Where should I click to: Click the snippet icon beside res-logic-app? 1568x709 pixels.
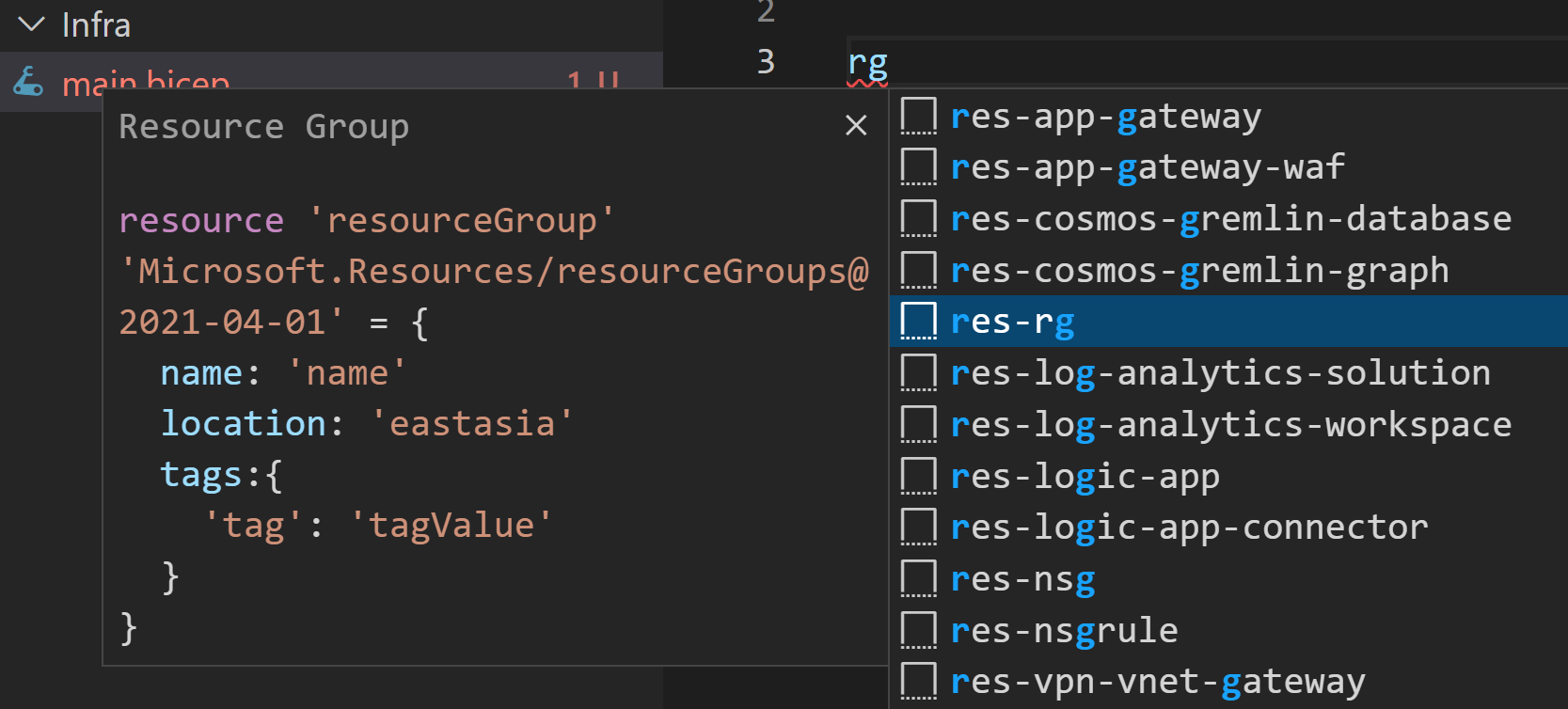click(918, 477)
